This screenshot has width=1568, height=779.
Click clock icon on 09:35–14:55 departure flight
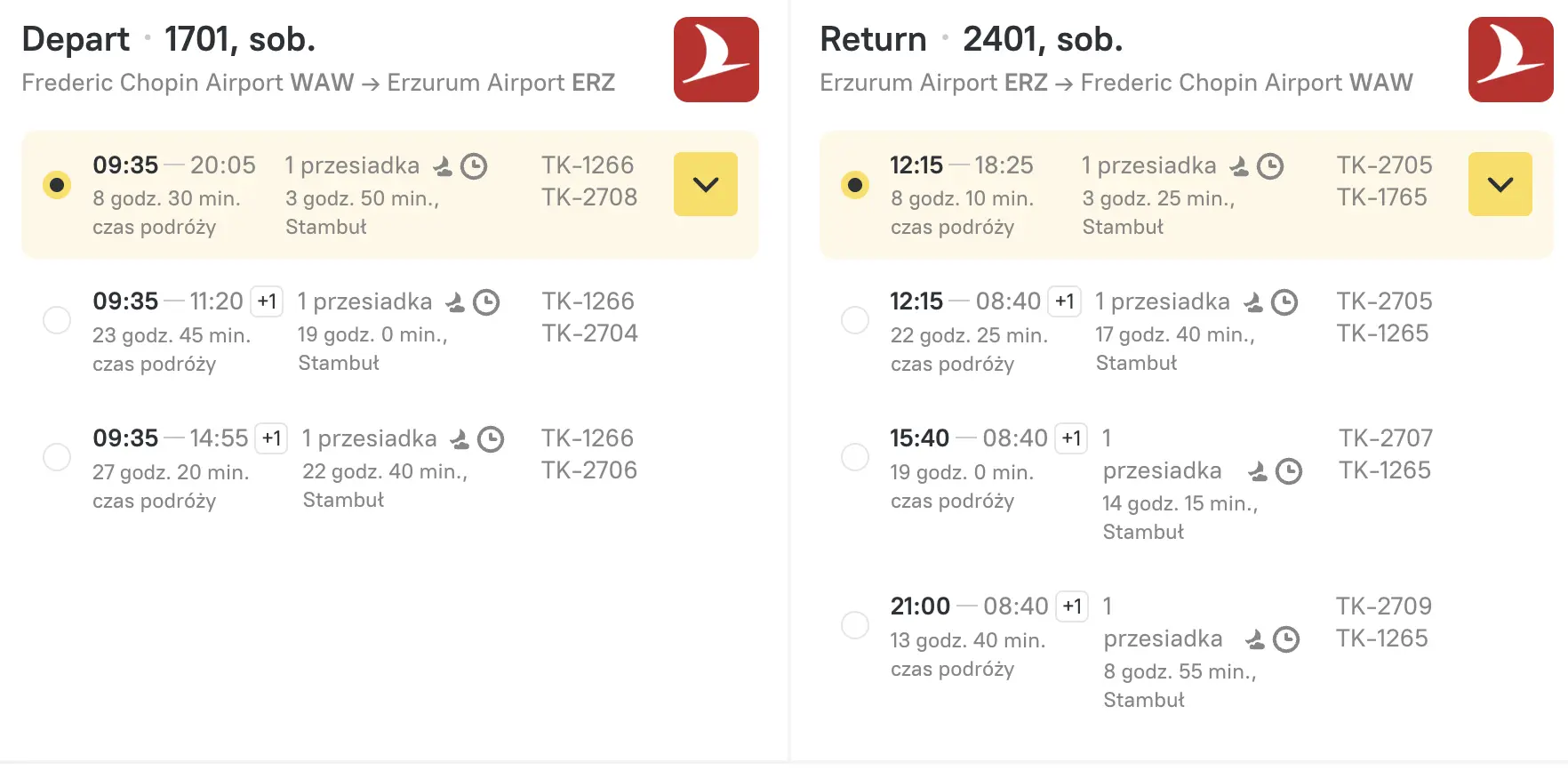tap(491, 439)
